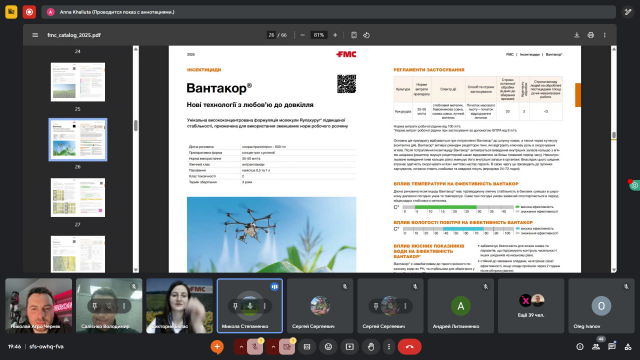Viewport: 640px width, 360px height.
Task: Click the orange Gemini plus button
Action: click(x=217, y=347)
